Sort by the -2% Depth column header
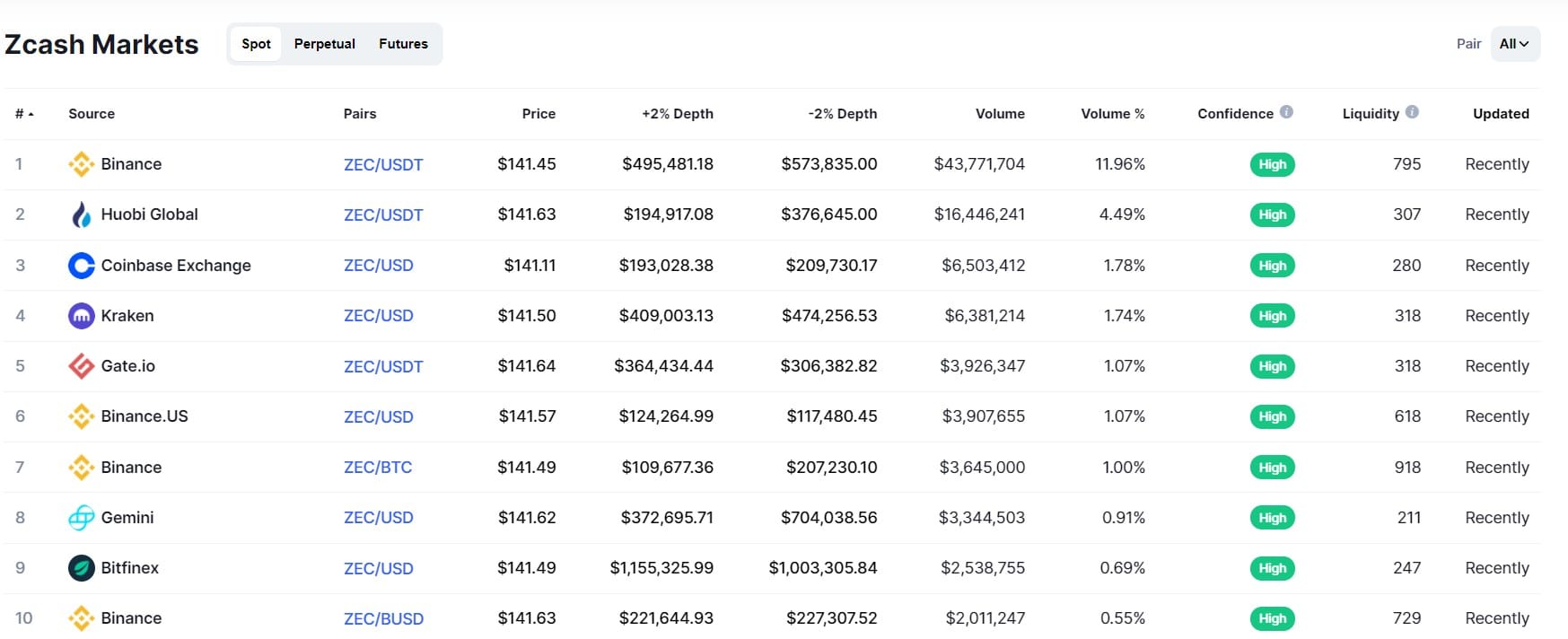 pos(843,114)
